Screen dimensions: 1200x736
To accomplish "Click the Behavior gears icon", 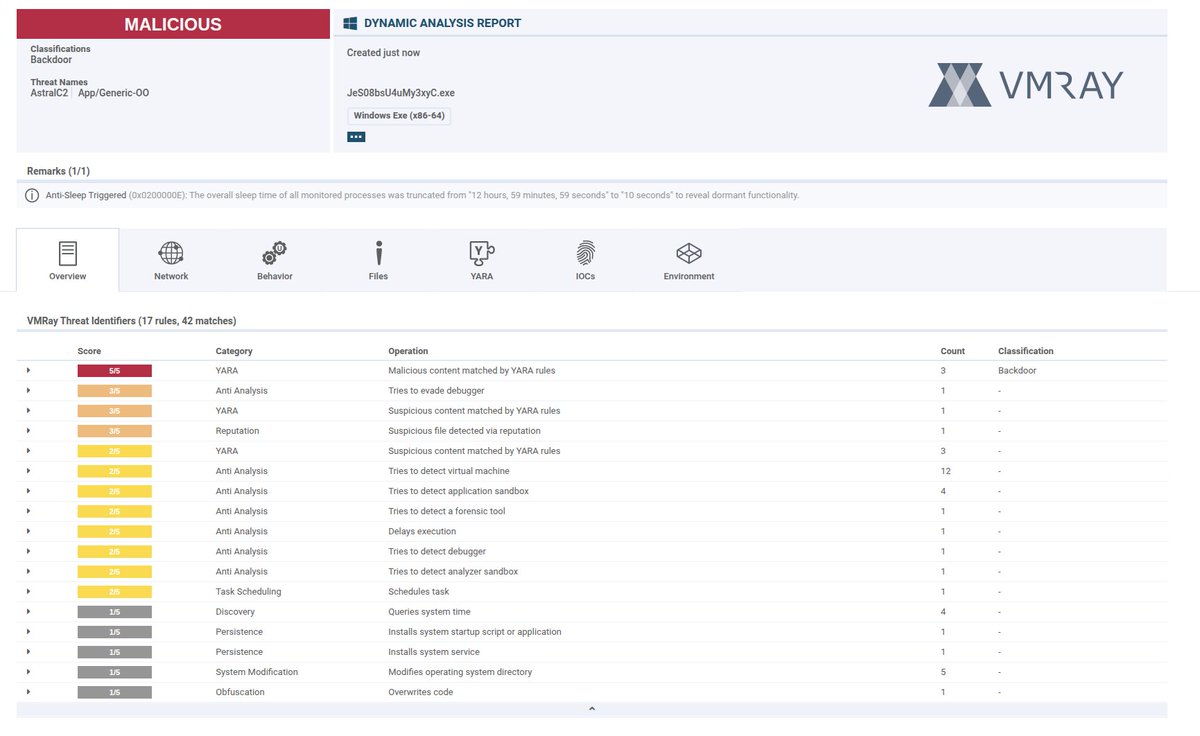I will tap(274, 252).
